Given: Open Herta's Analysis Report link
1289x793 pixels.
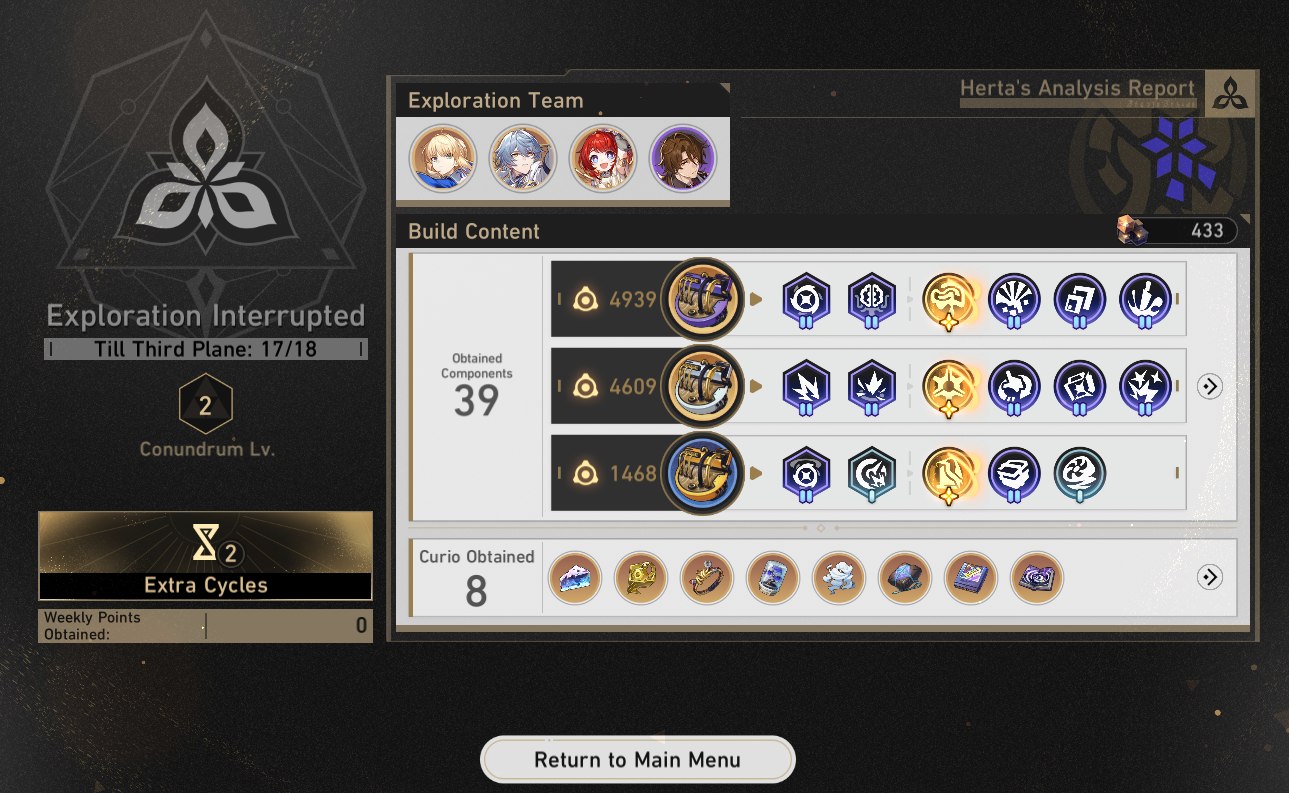Looking at the screenshot, I should pos(1077,88).
